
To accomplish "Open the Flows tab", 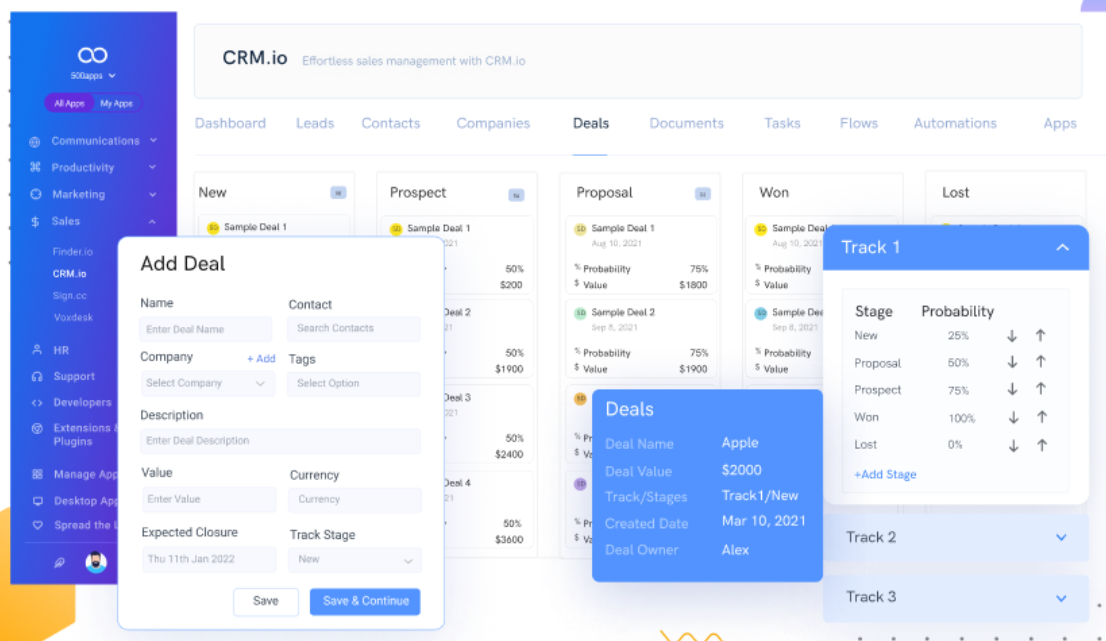I will click(x=858, y=123).
